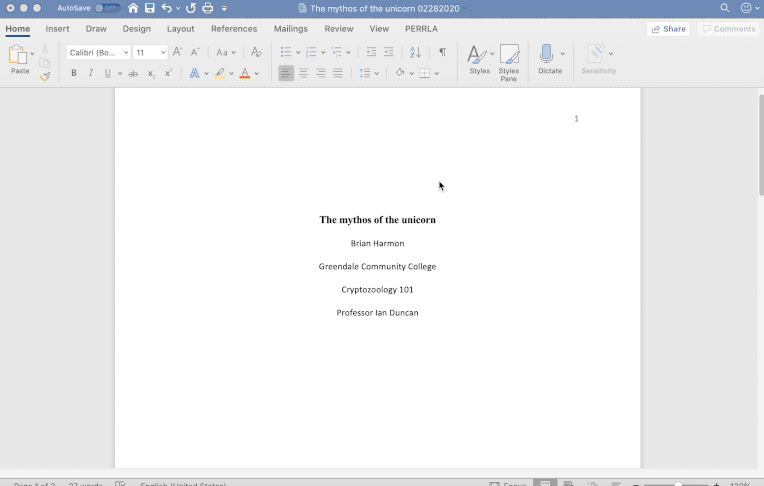Start Dictate with the microphone icon

(x=547, y=53)
